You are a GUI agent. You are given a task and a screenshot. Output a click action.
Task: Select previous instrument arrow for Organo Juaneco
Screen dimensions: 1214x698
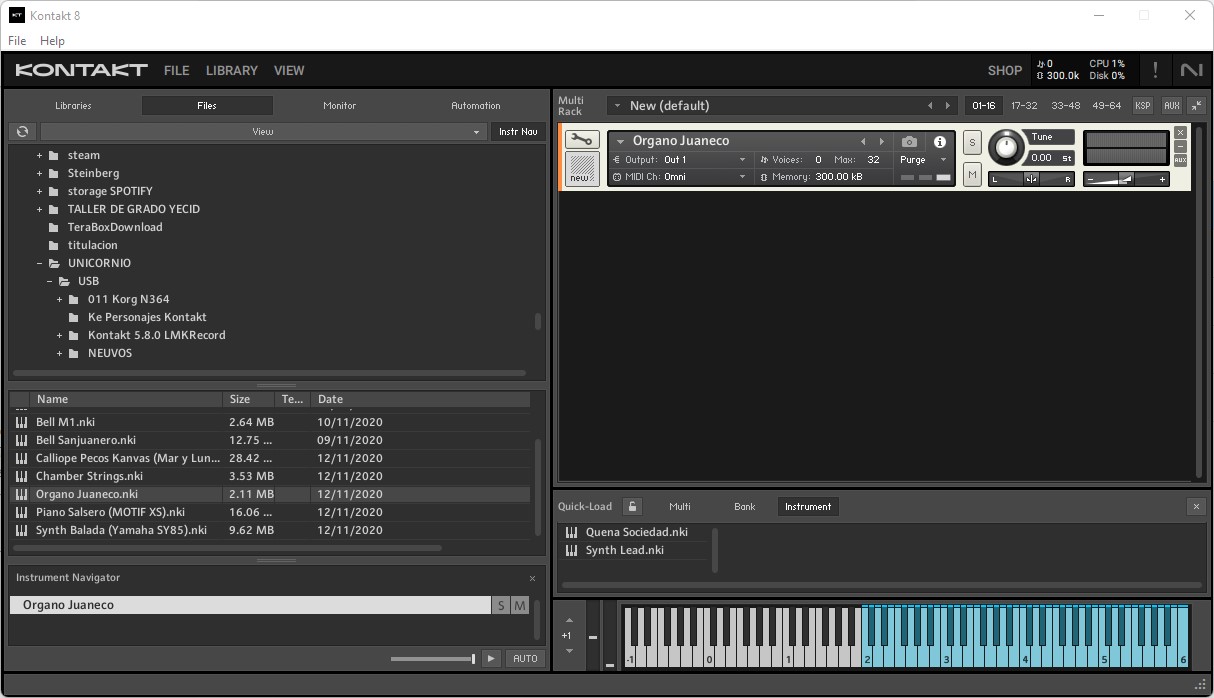coord(863,141)
